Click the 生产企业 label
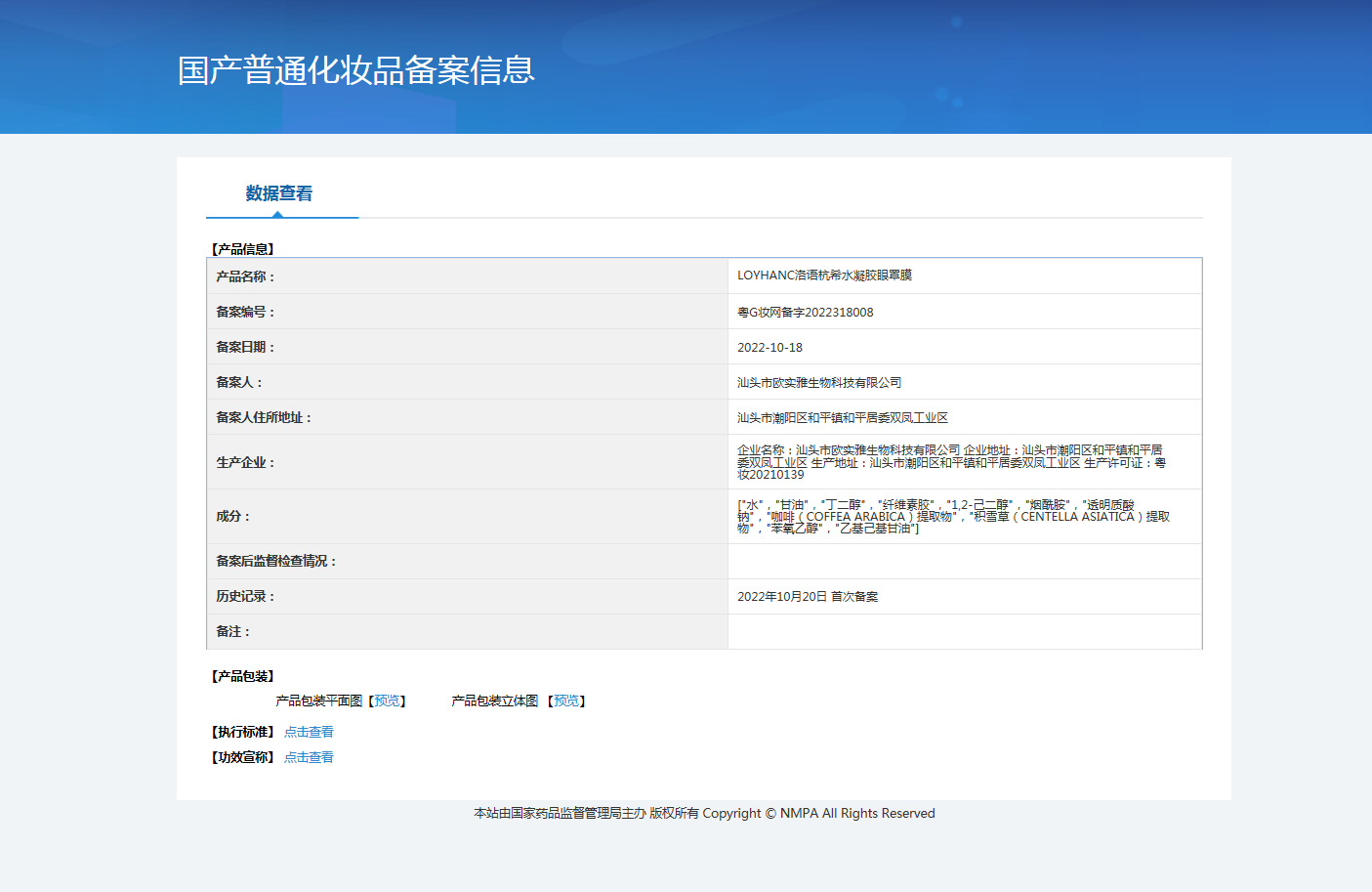Viewport: 1372px width, 892px height. 245,462
